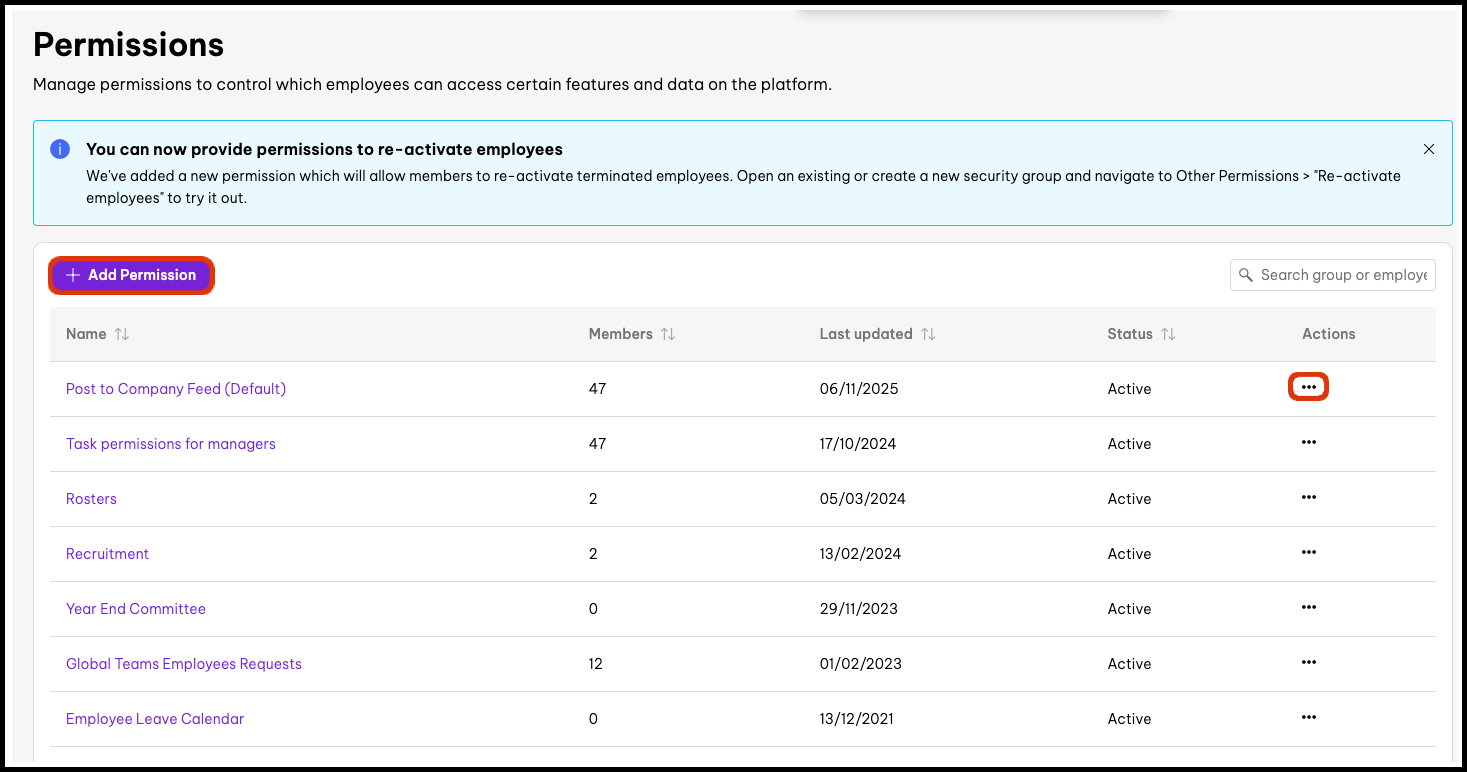Open actions menu for Employee Leave Calendar
Viewport: 1467px width, 772px height.
point(1308,717)
